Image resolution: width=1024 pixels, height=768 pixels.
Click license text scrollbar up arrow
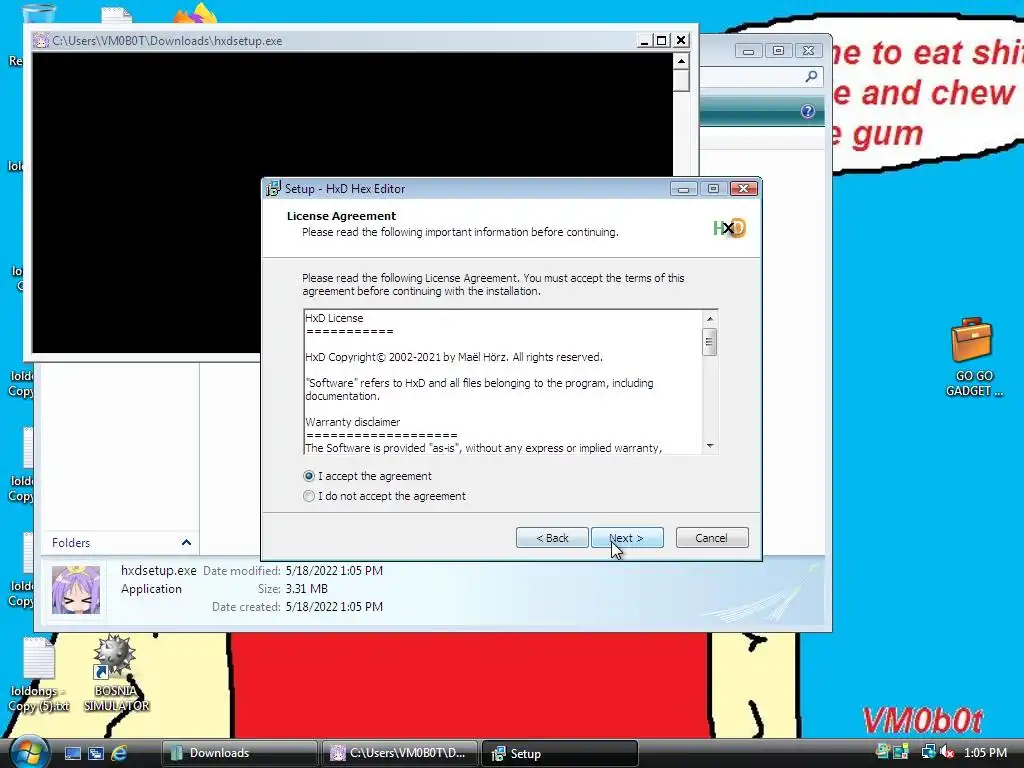pos(710,319)
